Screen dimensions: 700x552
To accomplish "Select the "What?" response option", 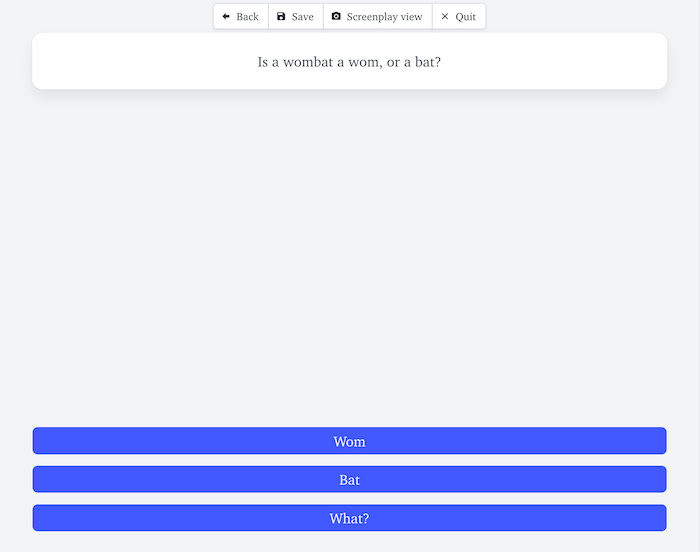I will [x=349, y=518].
